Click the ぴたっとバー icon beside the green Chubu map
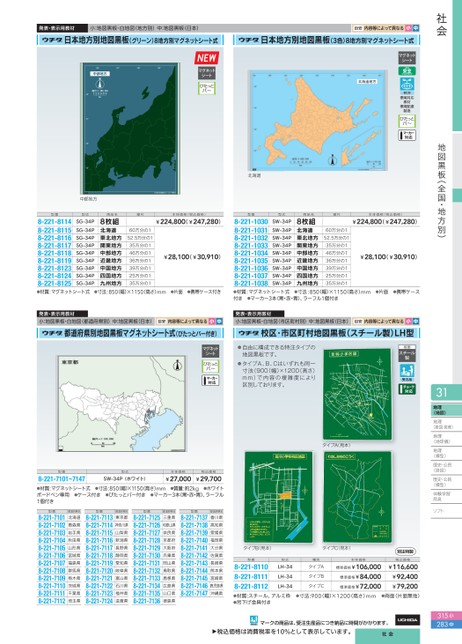 [x=207, y=88]
